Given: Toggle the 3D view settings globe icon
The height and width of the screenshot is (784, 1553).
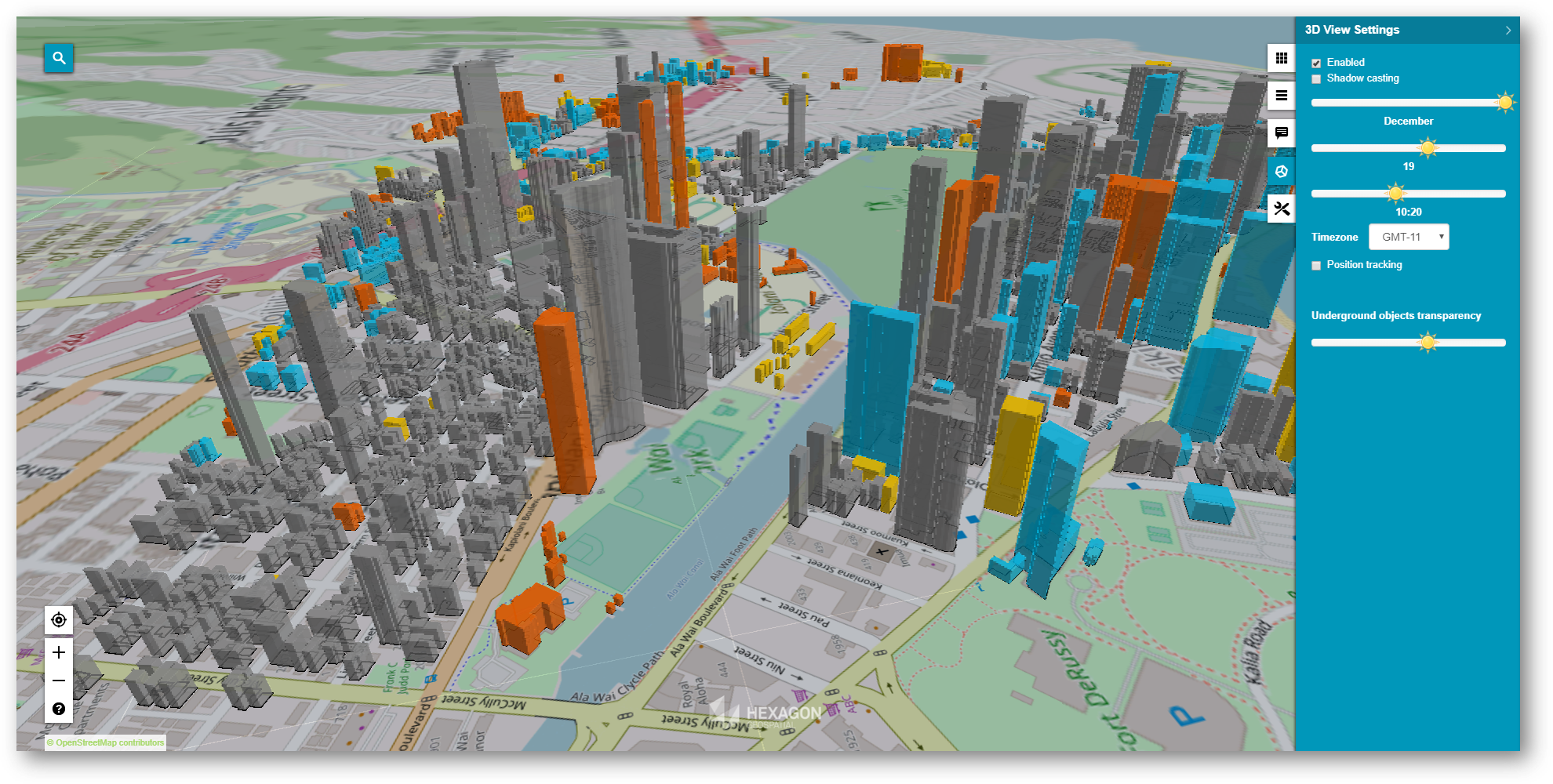Looking at the screenshot, I should tap(1281, 171).
